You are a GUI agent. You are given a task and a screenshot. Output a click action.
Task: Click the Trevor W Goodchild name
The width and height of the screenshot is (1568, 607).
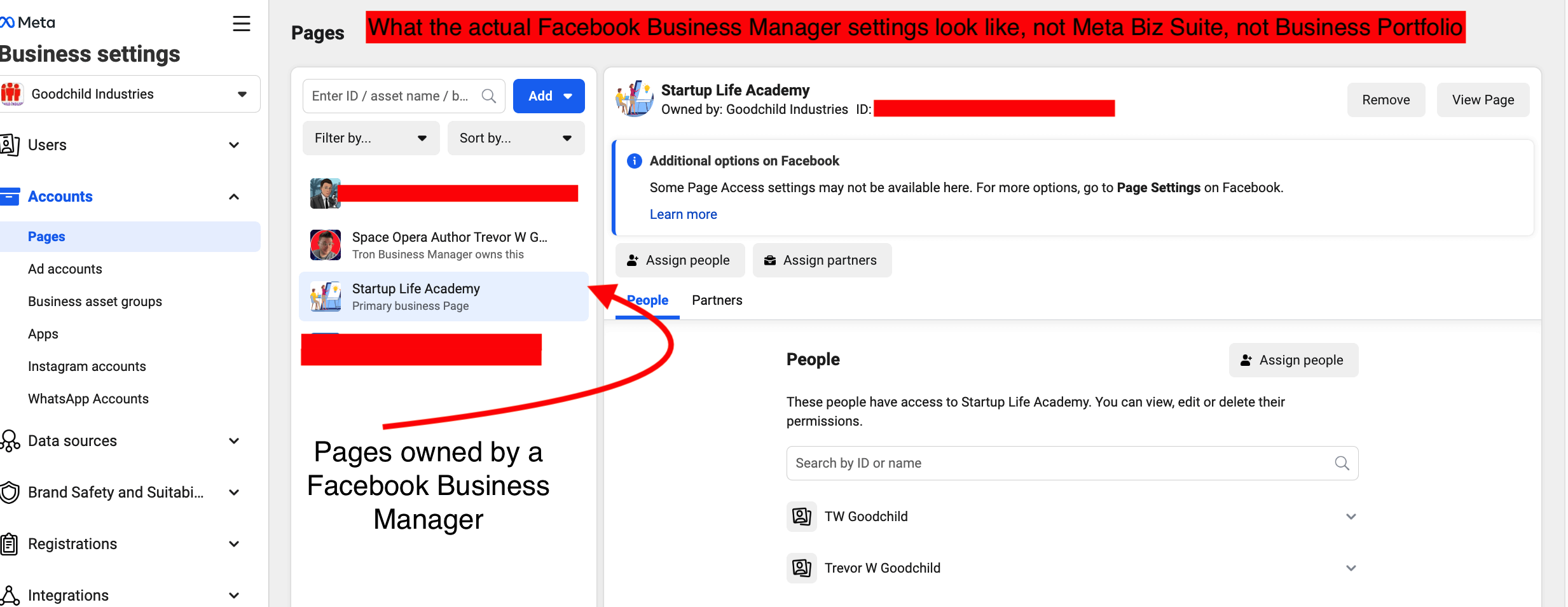click(x=883, y=568)
